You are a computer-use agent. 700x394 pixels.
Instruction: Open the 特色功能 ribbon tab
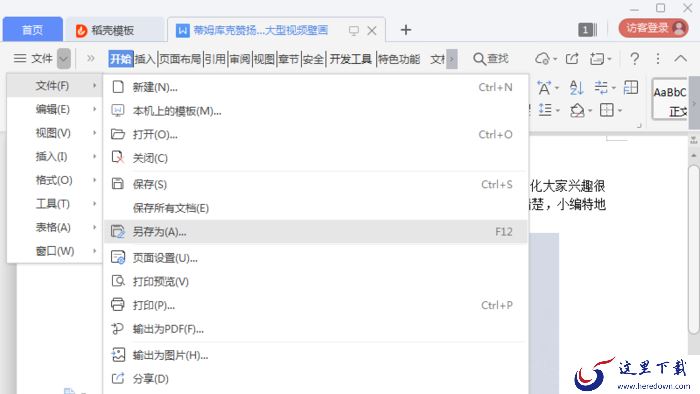(399, 59)
